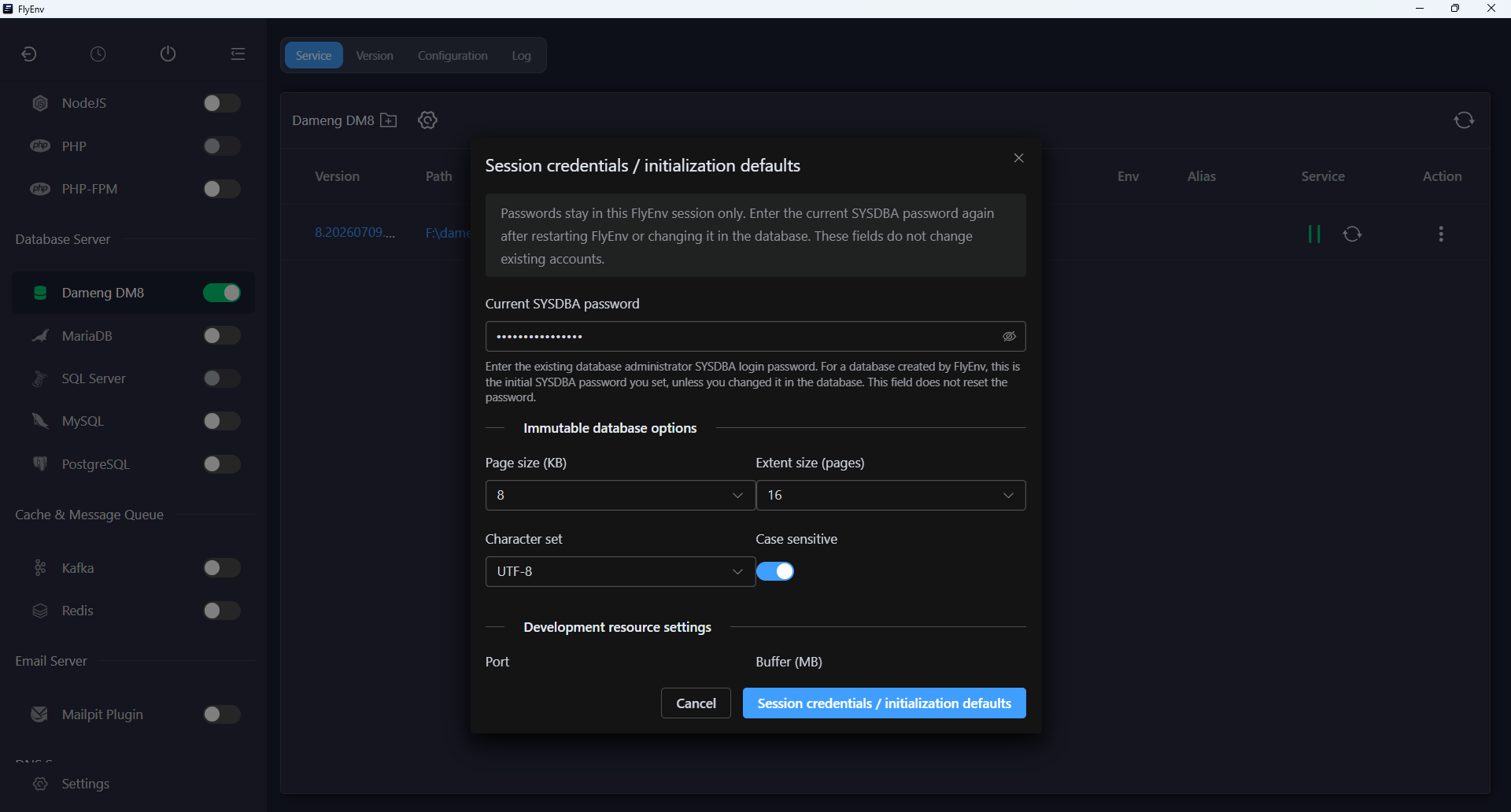Confirm with the blue Session credentials button

pyautogui.click(x=884, y=703)
